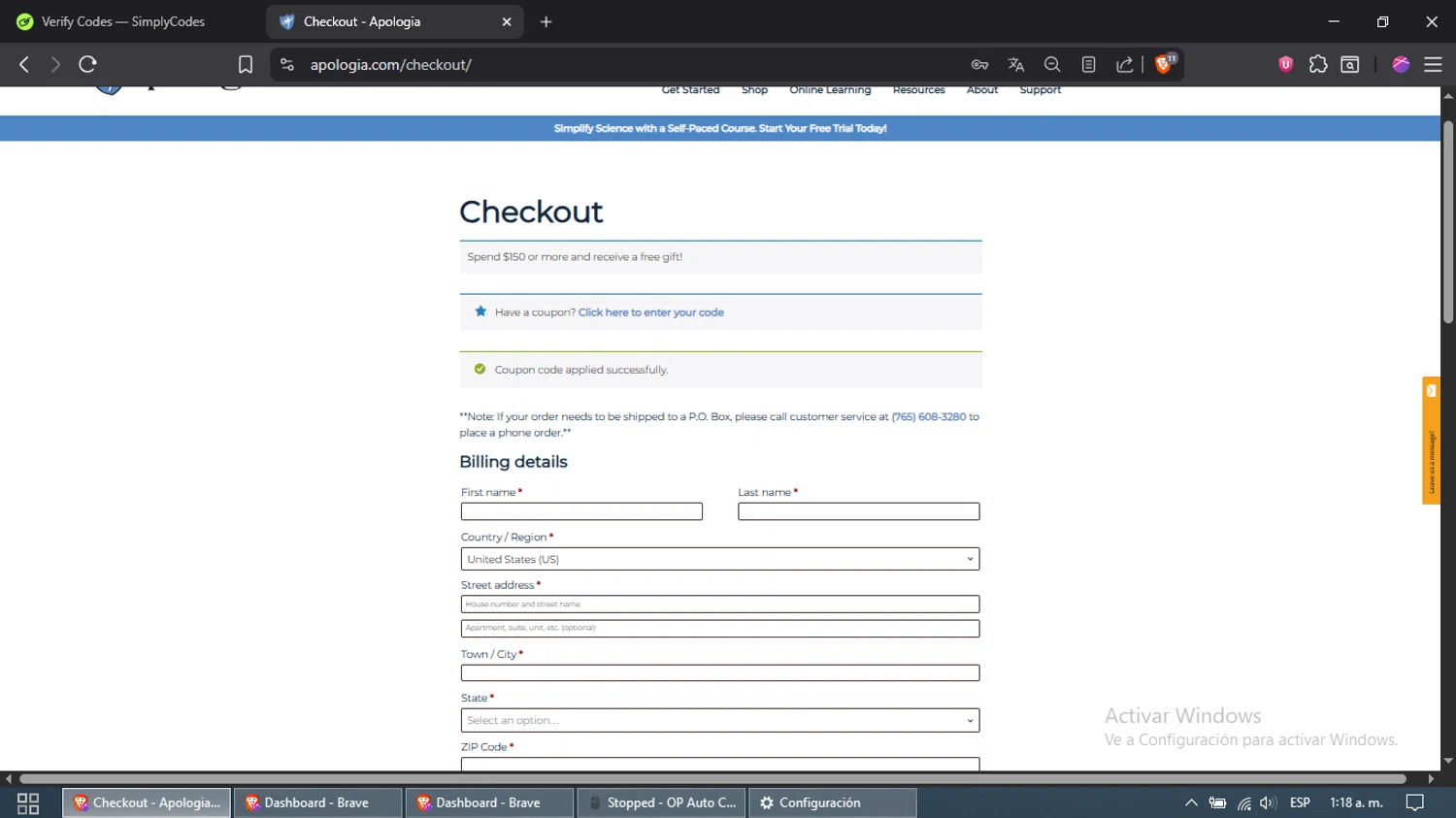Expand Country / Region dropdown
This screenshot has width=1456, height=818.
pos(720,559)
